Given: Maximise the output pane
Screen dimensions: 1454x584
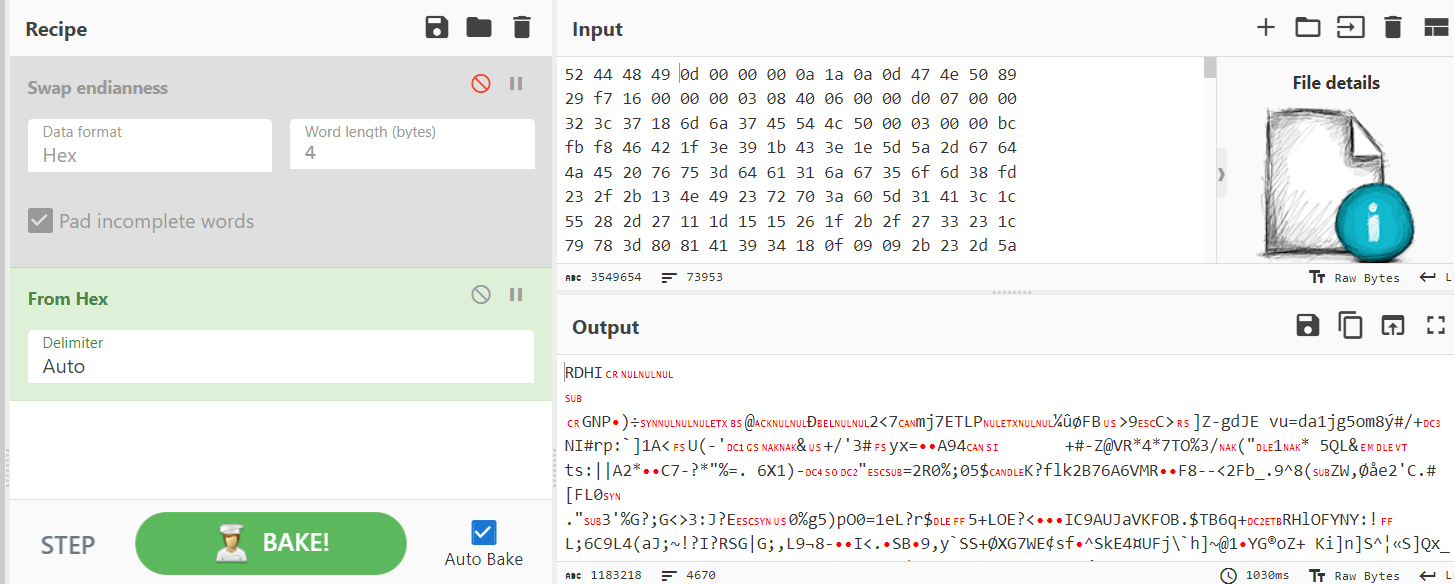Looking at the screenshot, I should tap(1436, 325).
